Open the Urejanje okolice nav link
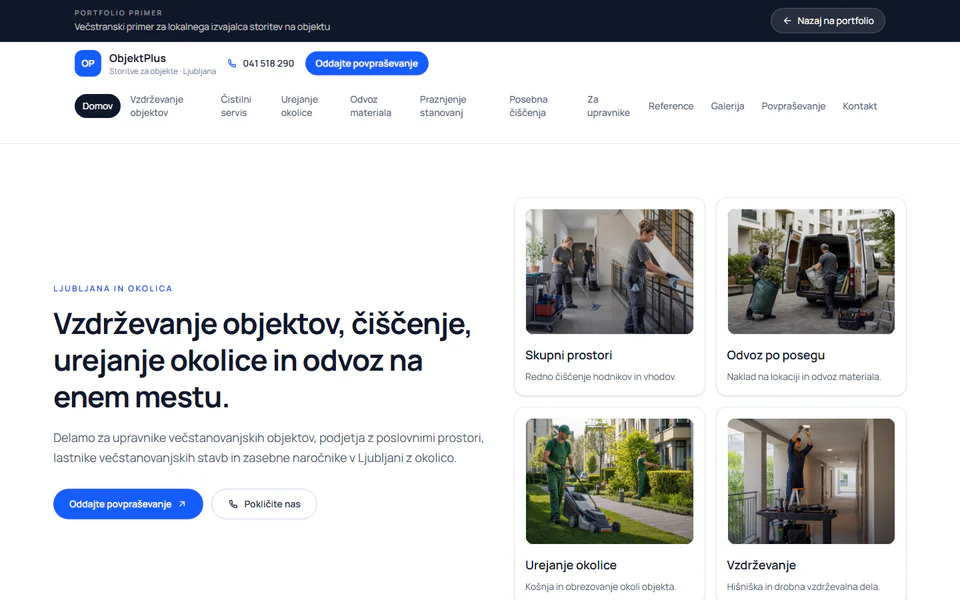The width and height of the screenshot is (960, 600). [299, 106]
